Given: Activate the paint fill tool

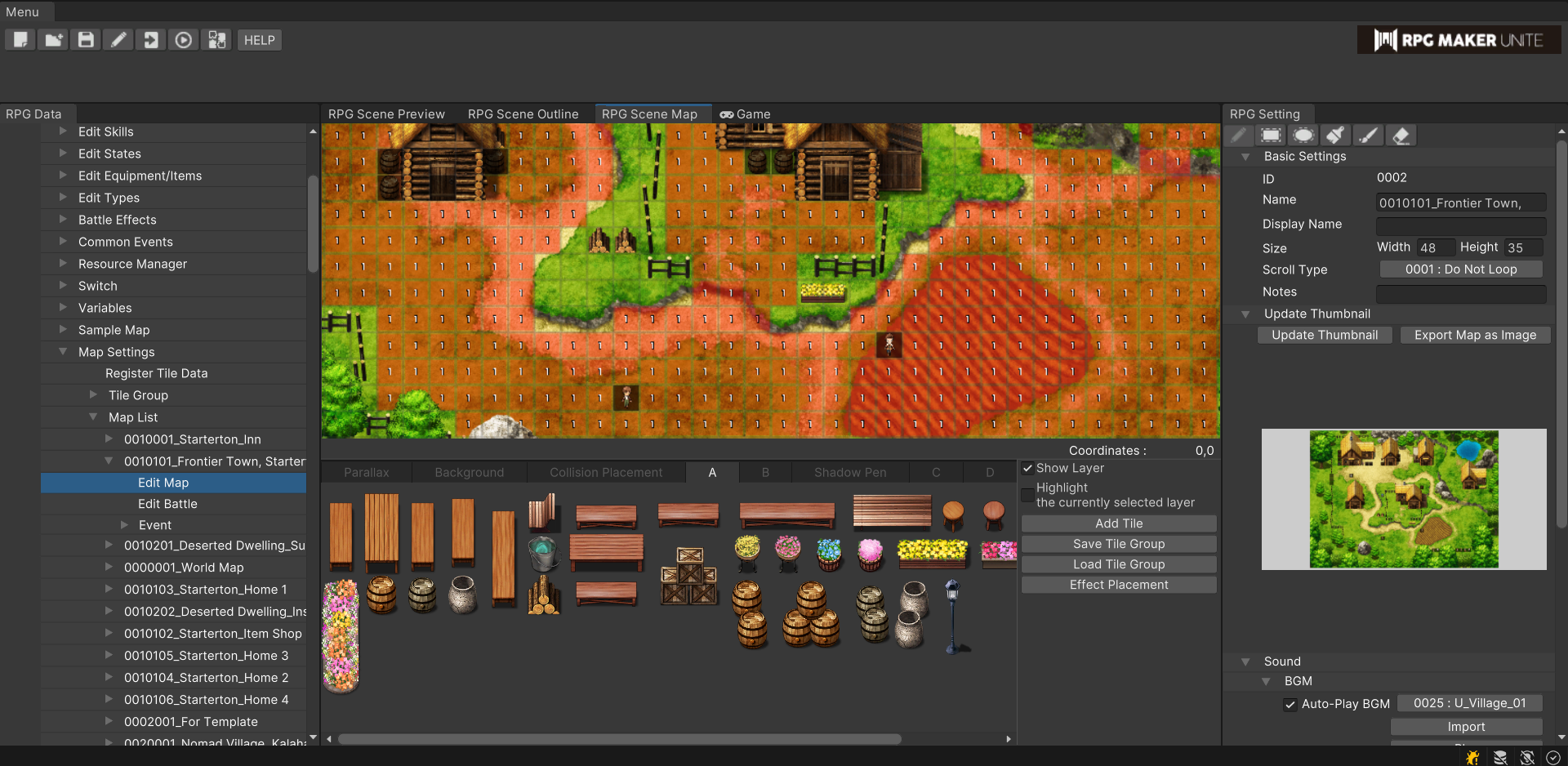Looking at the screenshot, I should (1336, 135).
